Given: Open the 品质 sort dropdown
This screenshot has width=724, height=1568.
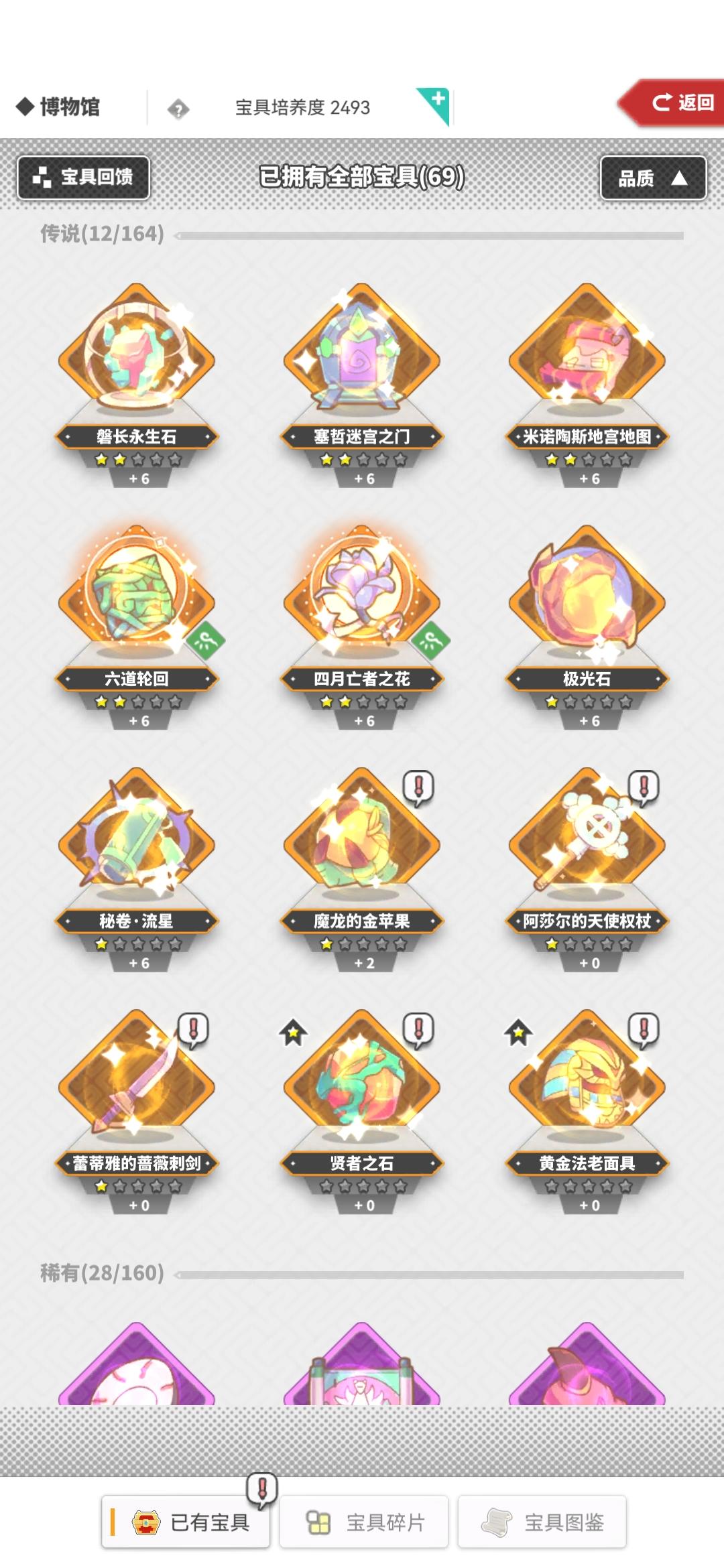Looking at the screenshot, I should pyautogui.click(x=653, y=178).
